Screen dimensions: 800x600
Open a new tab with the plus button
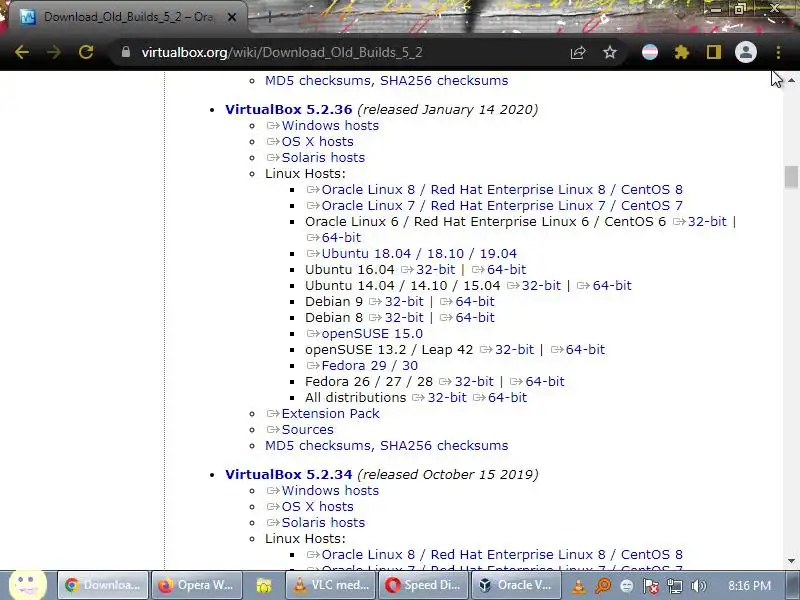[270, 17]
